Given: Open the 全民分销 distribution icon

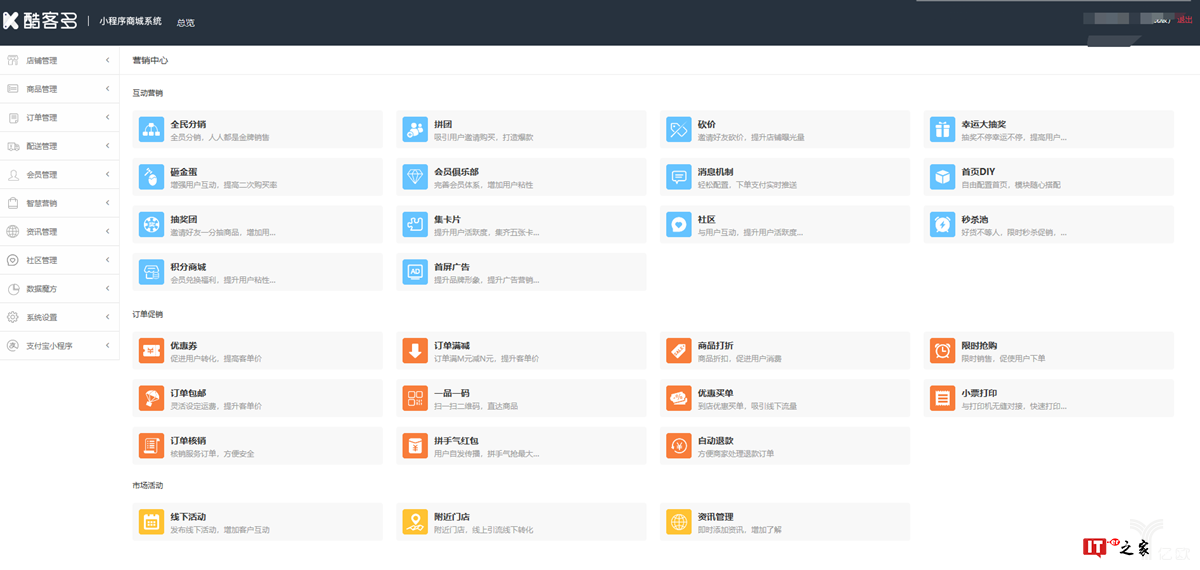Looking at the screenshot, I should [151, 128].
